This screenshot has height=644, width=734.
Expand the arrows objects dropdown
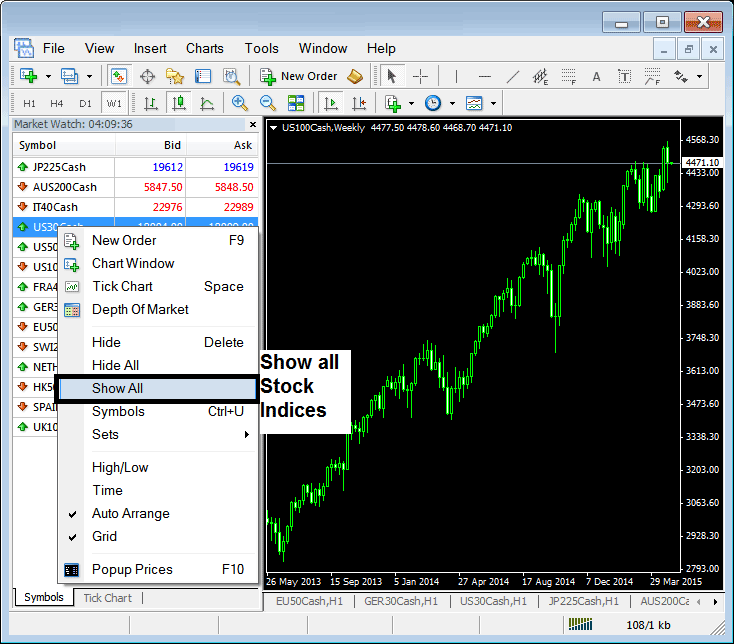tap(699, 76)
